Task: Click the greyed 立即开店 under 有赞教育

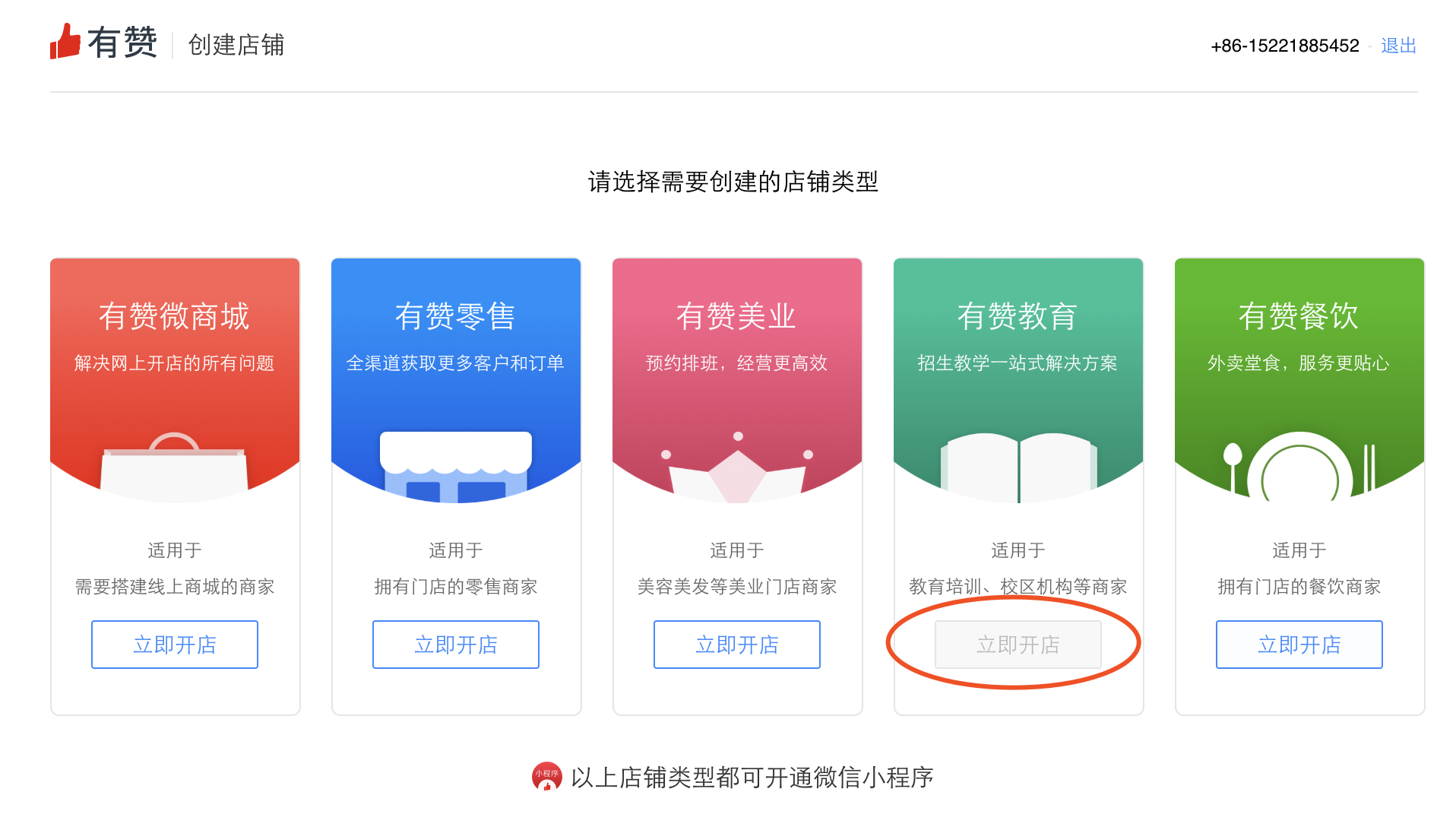Action: [1018, 645]
